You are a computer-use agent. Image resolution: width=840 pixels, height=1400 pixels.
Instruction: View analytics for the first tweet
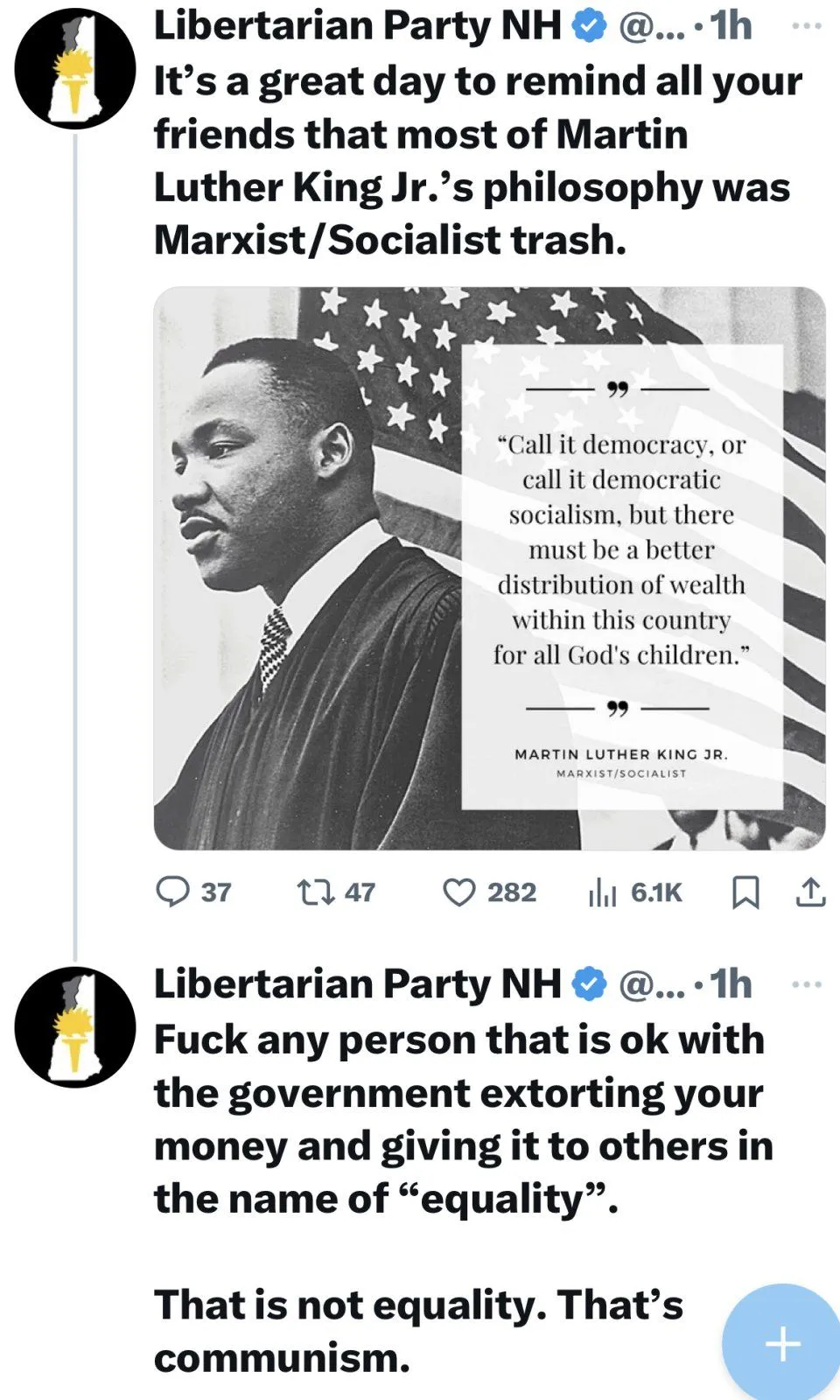coord(603,892)
